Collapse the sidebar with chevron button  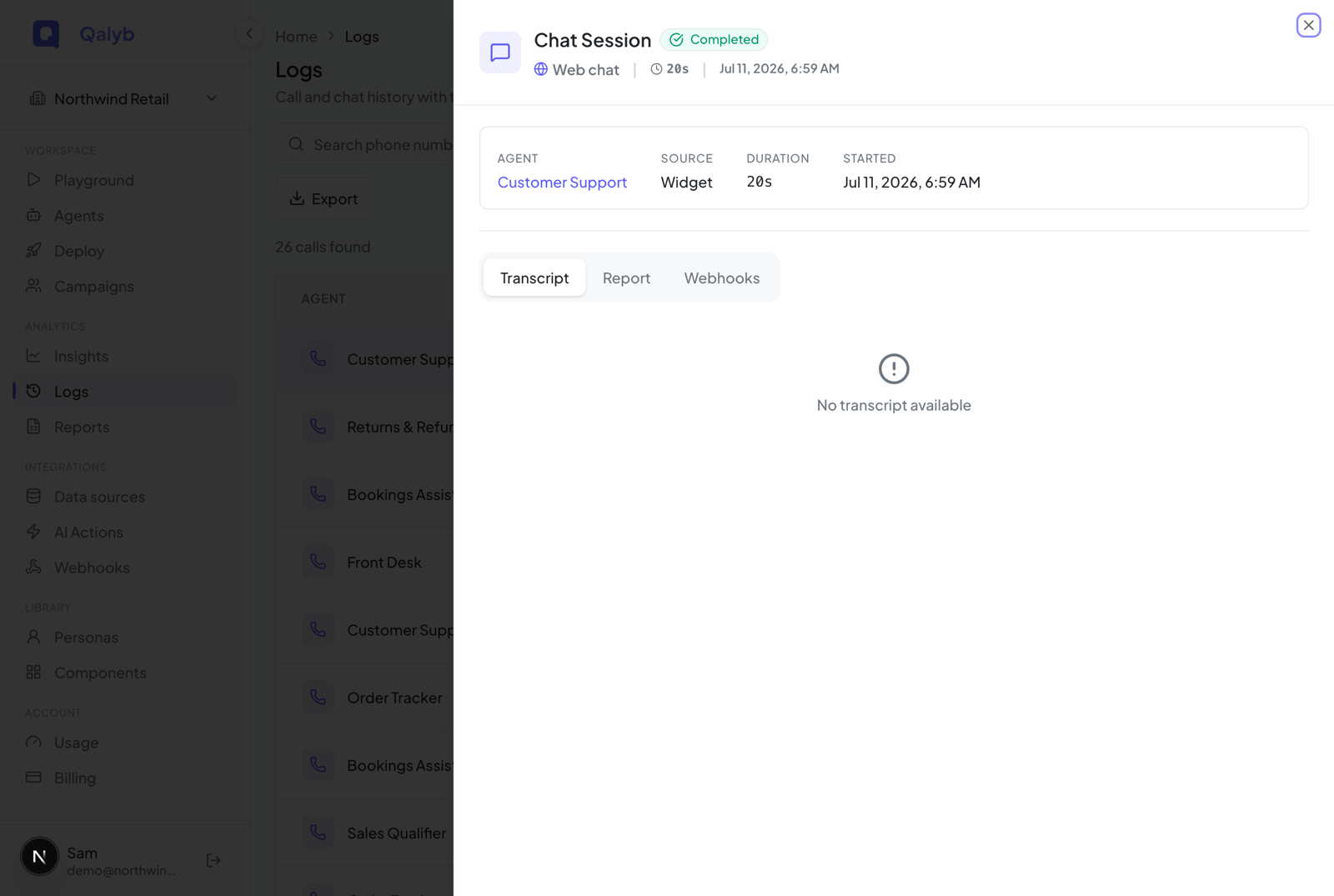248,34
